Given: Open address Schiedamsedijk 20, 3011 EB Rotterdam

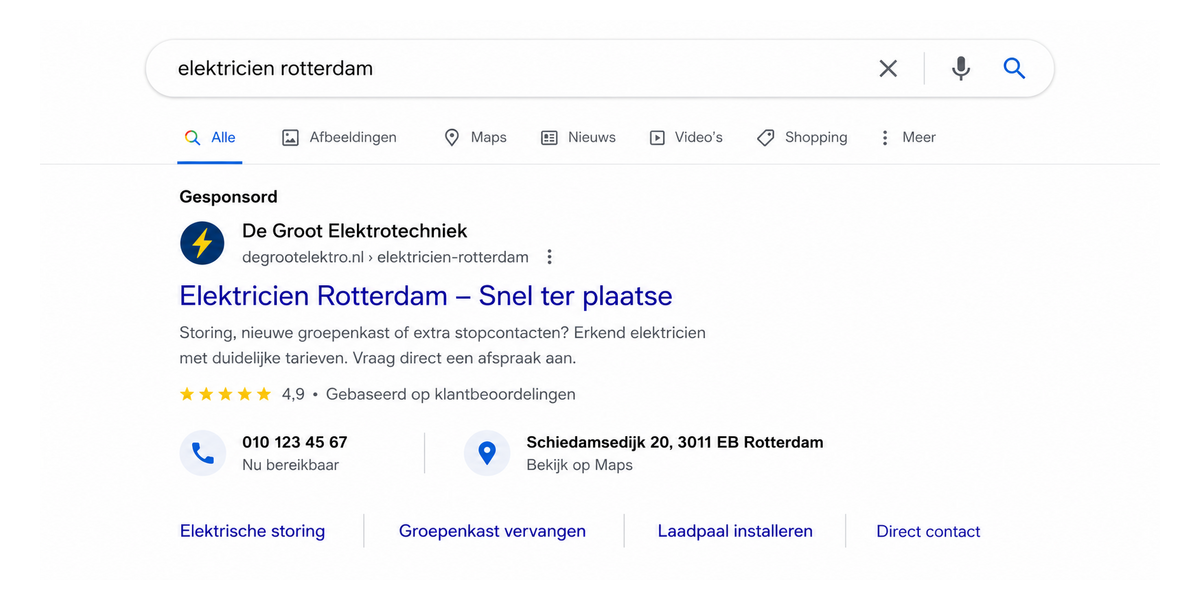Looking at the screenshot, I should point(675,442).
